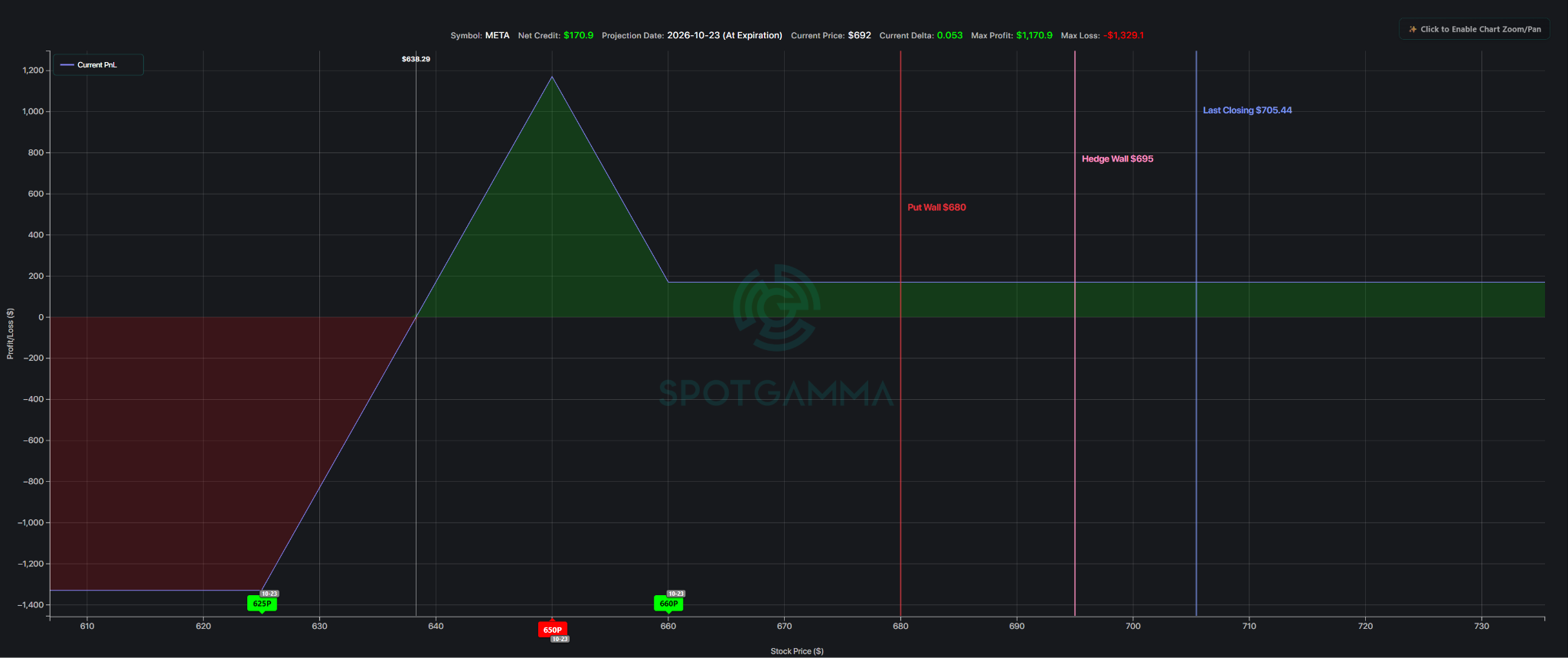Click the Current Price $692 value
This screenshot has height=658, width=1568.
coord(859,35)
